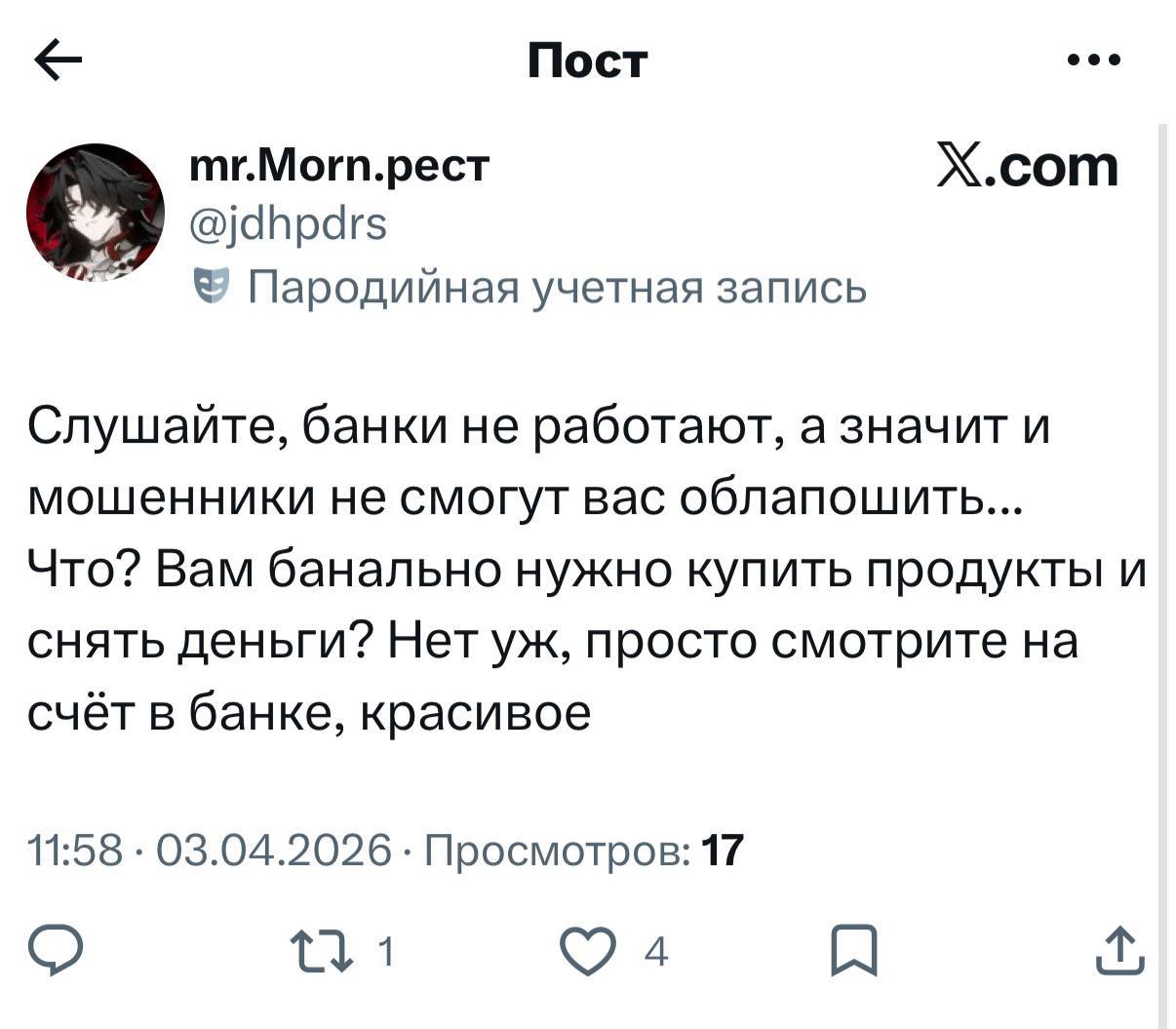Click the like count of 4

coord(657,951)
